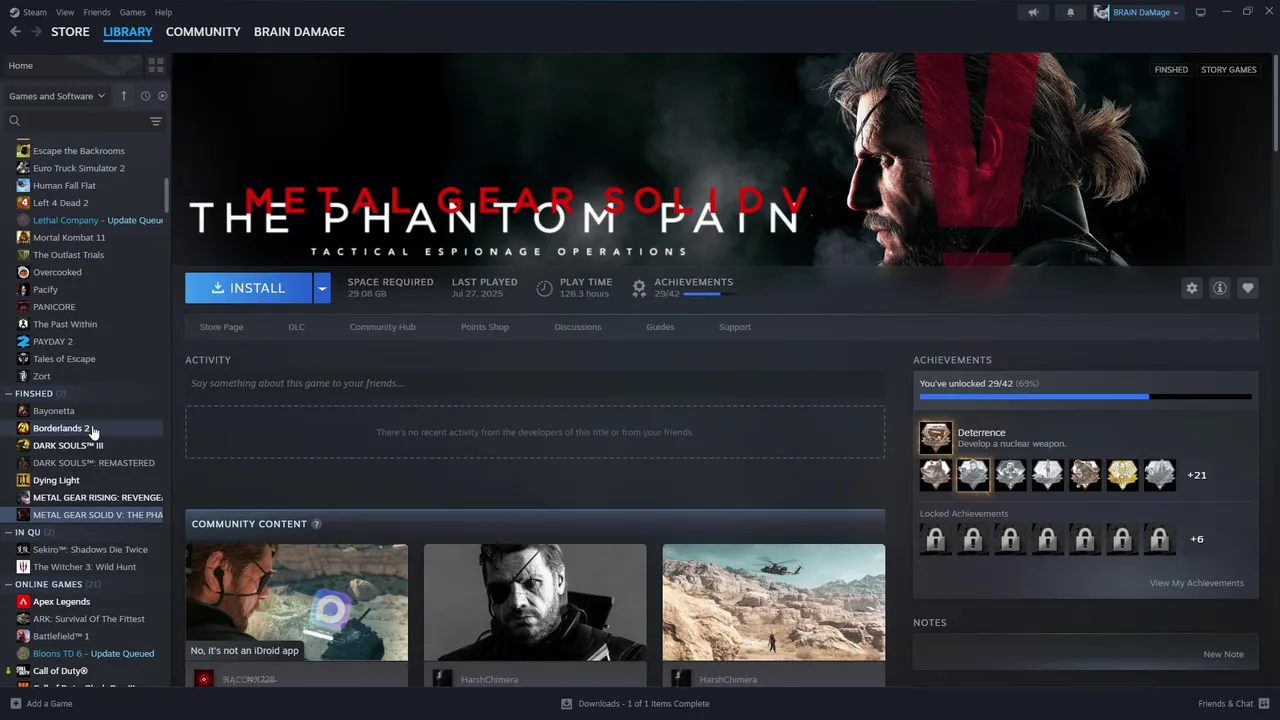Click the activity post text field

click(535, 383)
